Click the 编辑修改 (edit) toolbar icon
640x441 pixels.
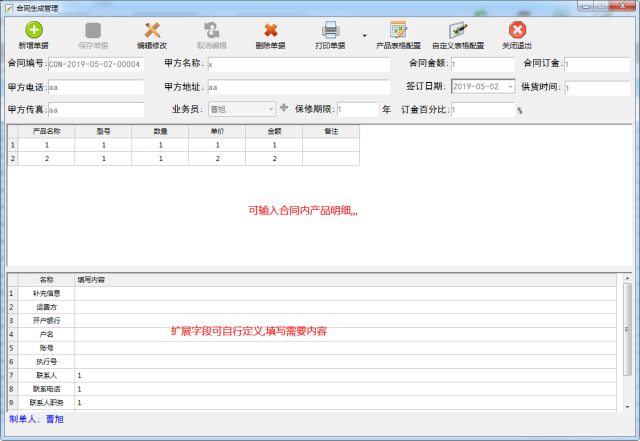[152, 31]
